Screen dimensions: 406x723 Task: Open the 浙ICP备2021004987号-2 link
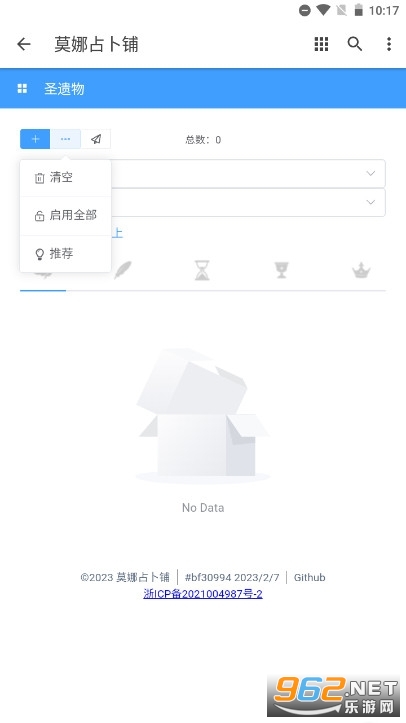203,593
